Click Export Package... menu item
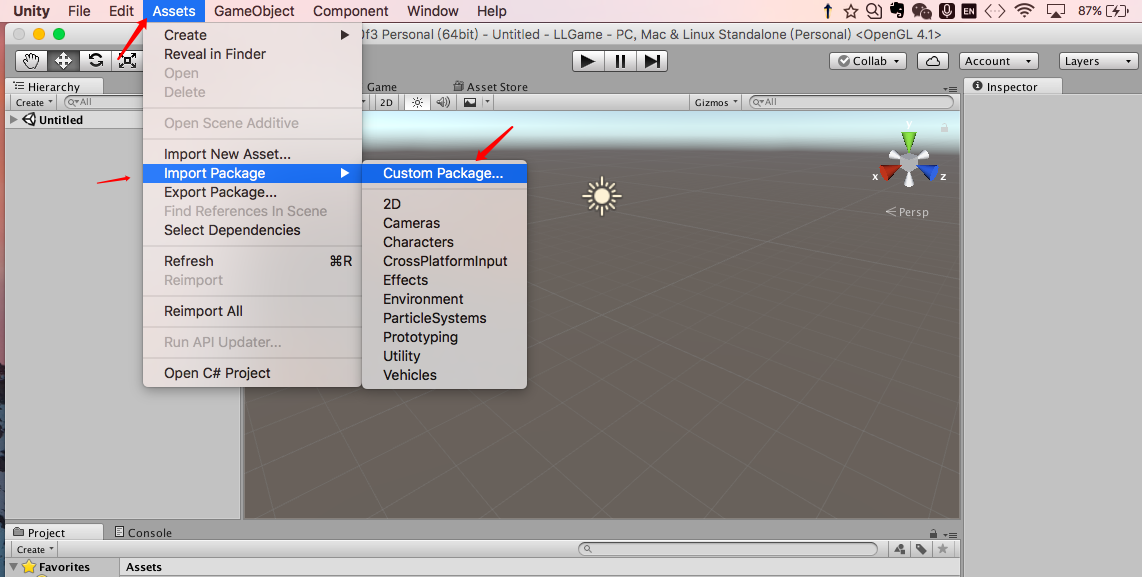1142x577 pixels. click(252, 192)
